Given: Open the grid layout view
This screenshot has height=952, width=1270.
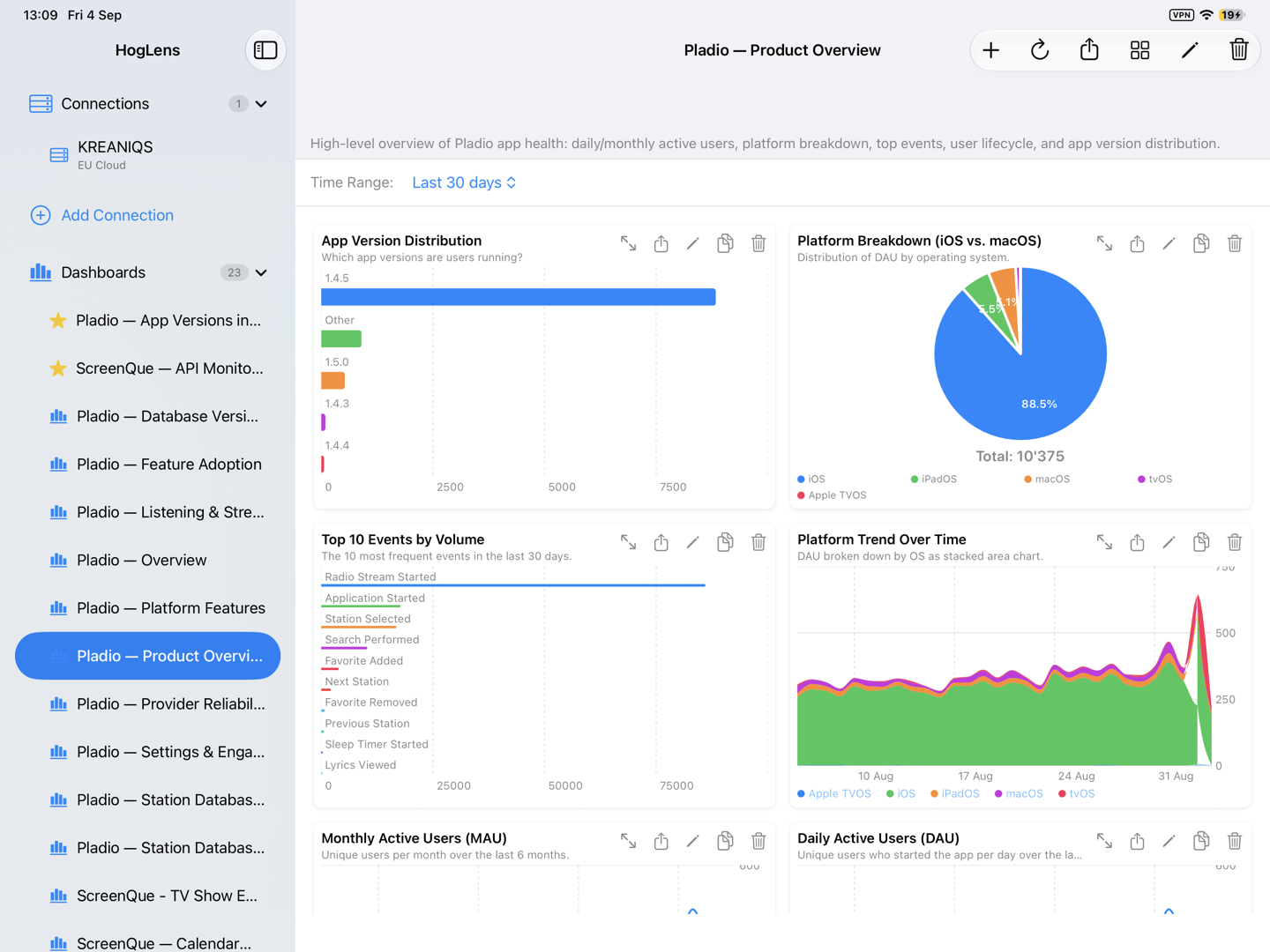Looking at the screenshot, I should [1139, 50].
